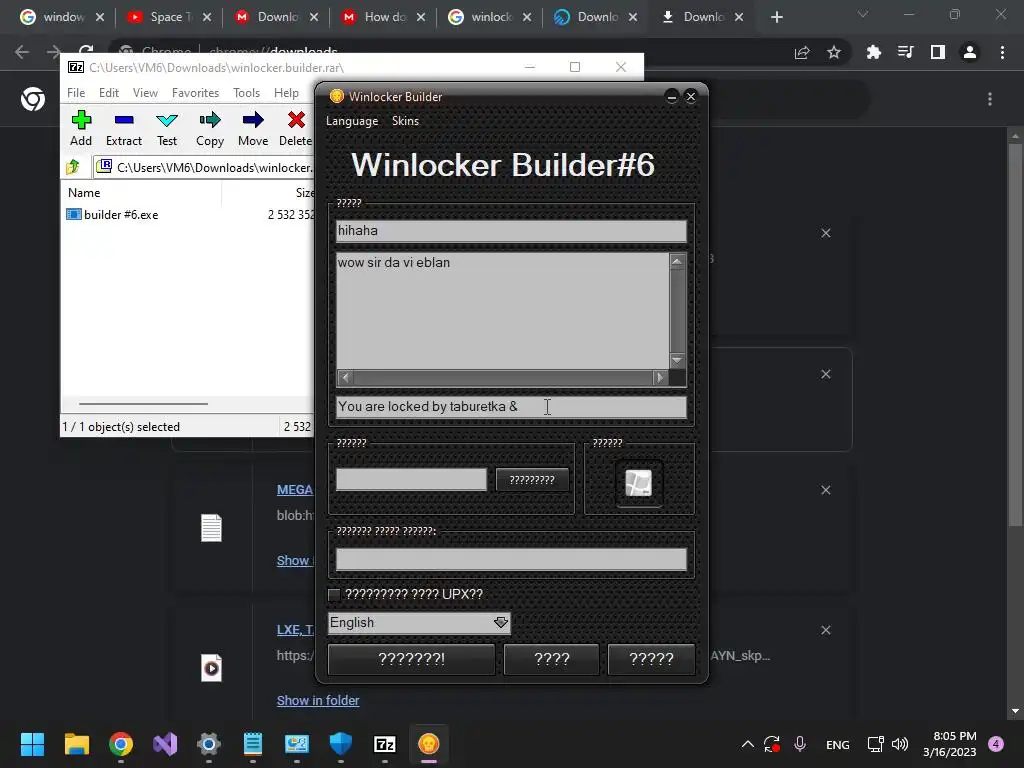Open Visual Studio from taskbar
Screen dimensions: 1024x768
[165, 744]
